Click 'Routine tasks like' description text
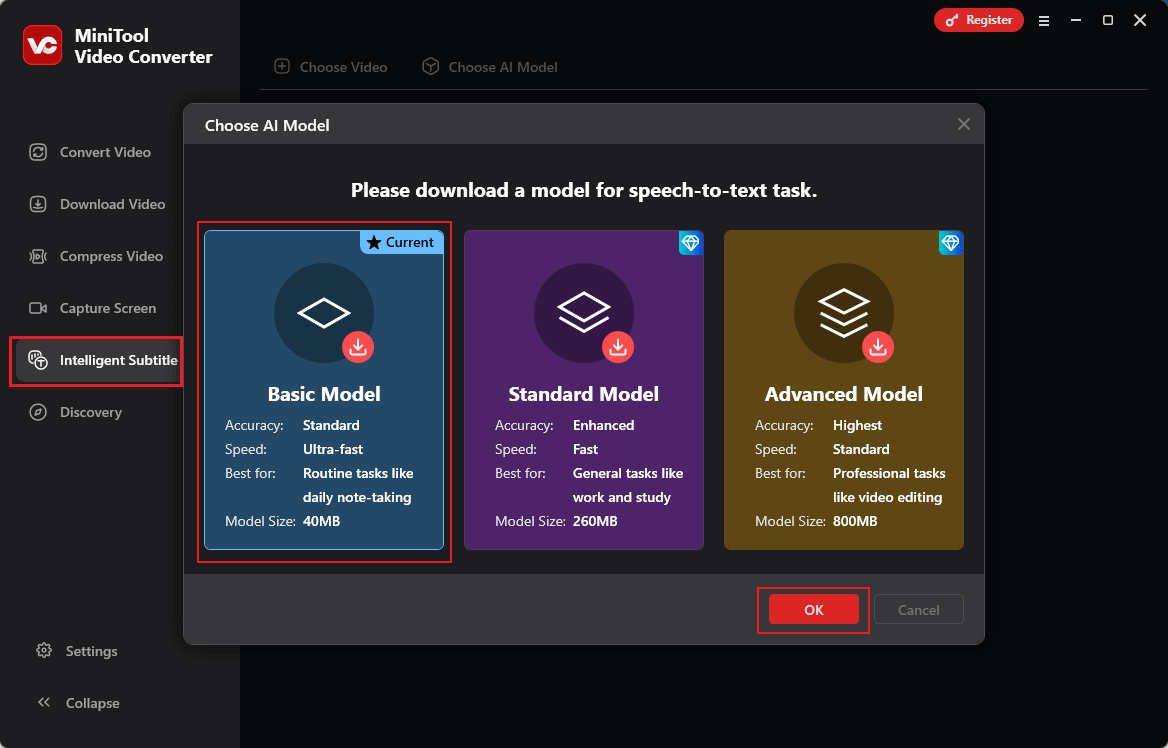This screenshot has width=1168, height=748. [358, 473]
